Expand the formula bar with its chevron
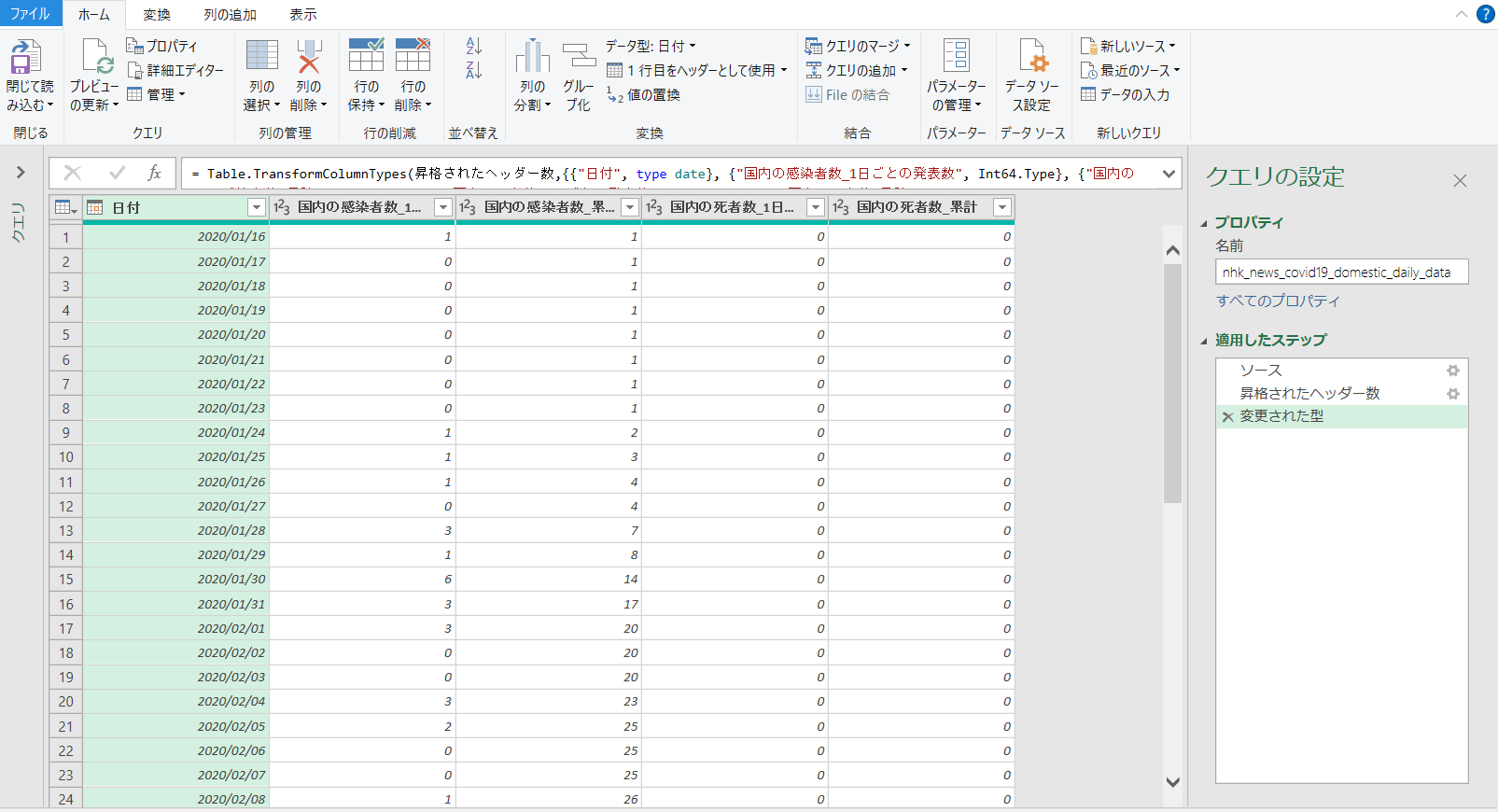 pos(1169,174)
